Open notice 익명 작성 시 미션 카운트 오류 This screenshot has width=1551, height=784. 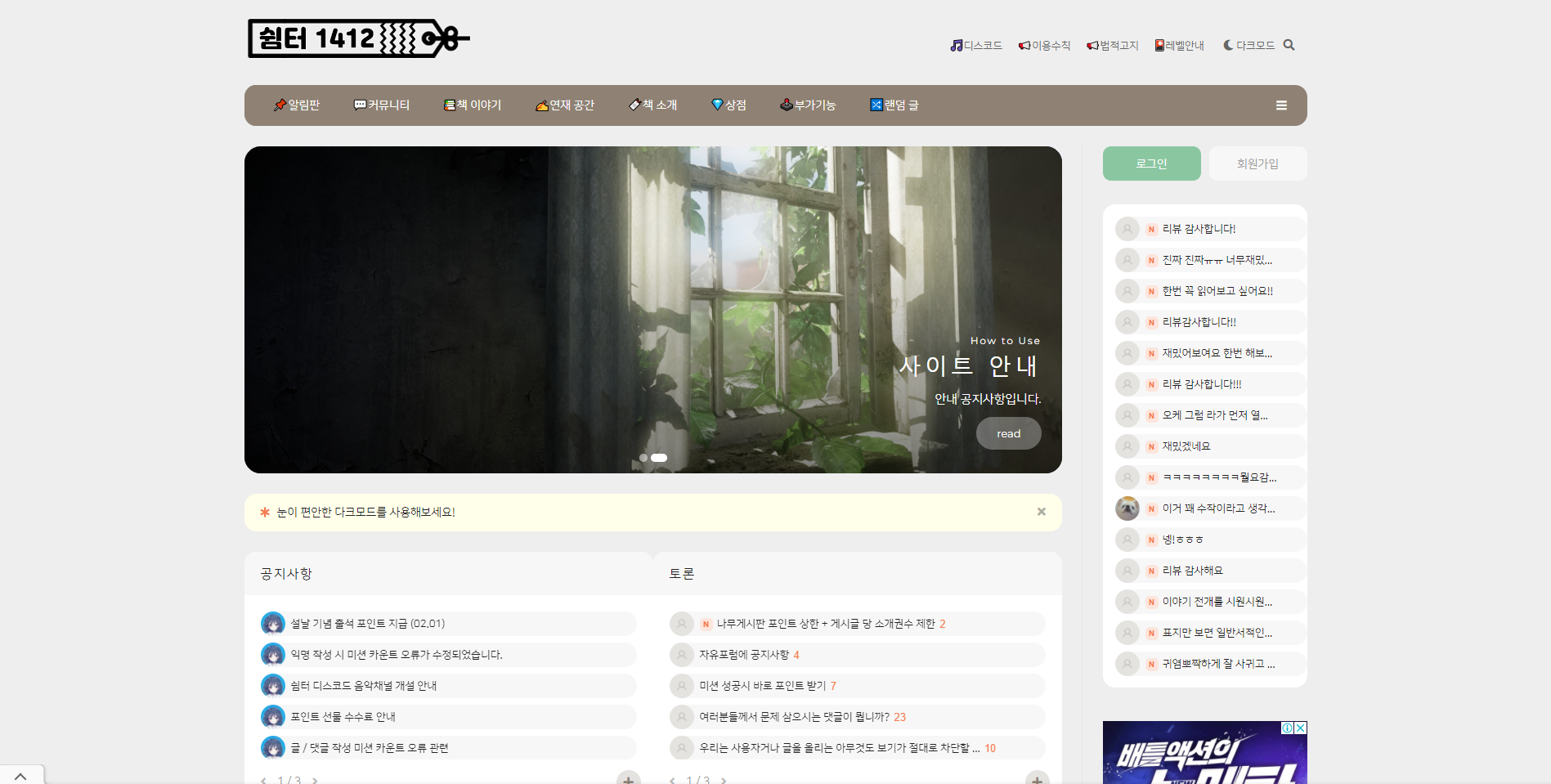tap(397, 655)
